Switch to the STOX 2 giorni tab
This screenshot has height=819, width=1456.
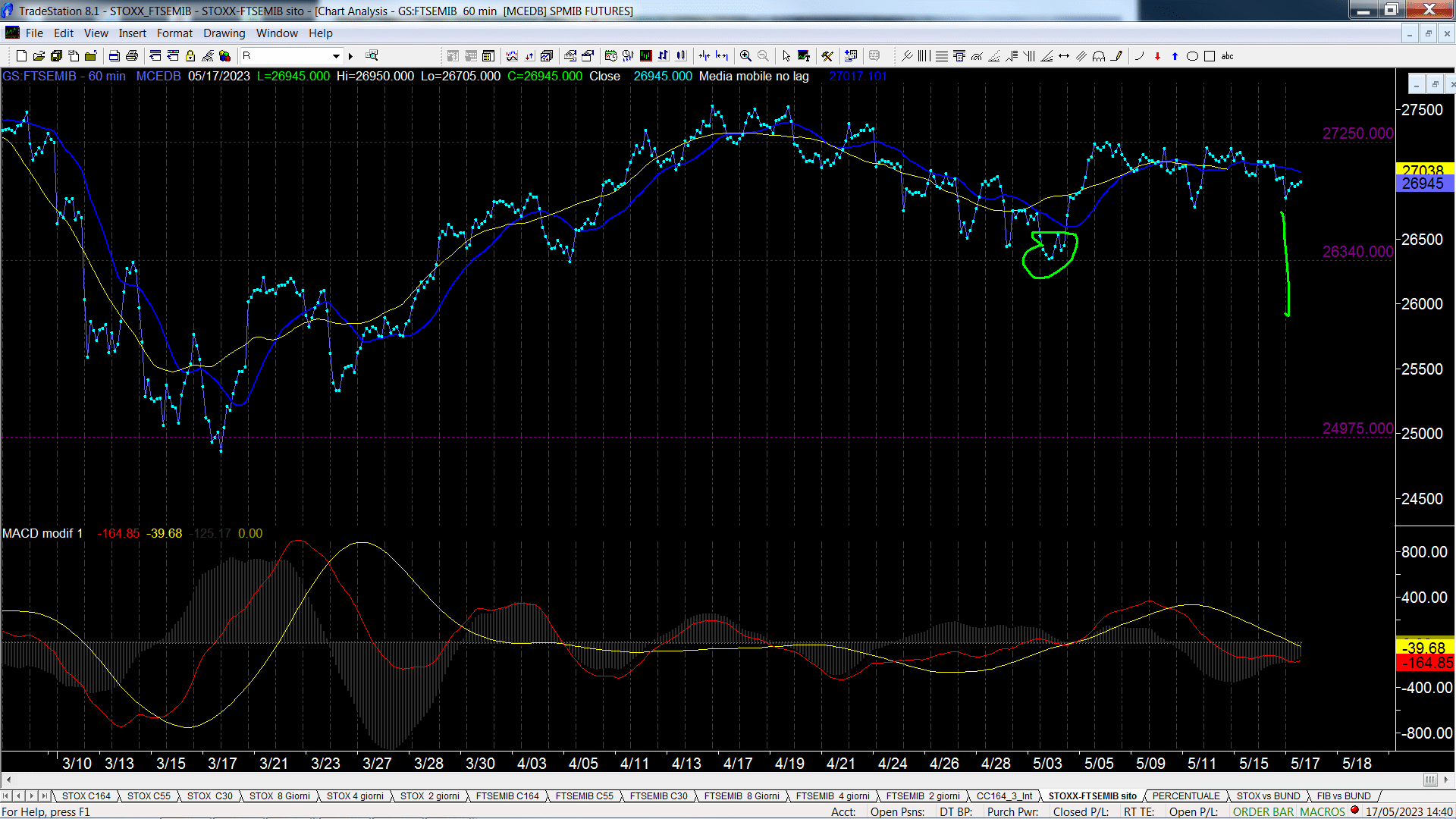pos(430,795)
